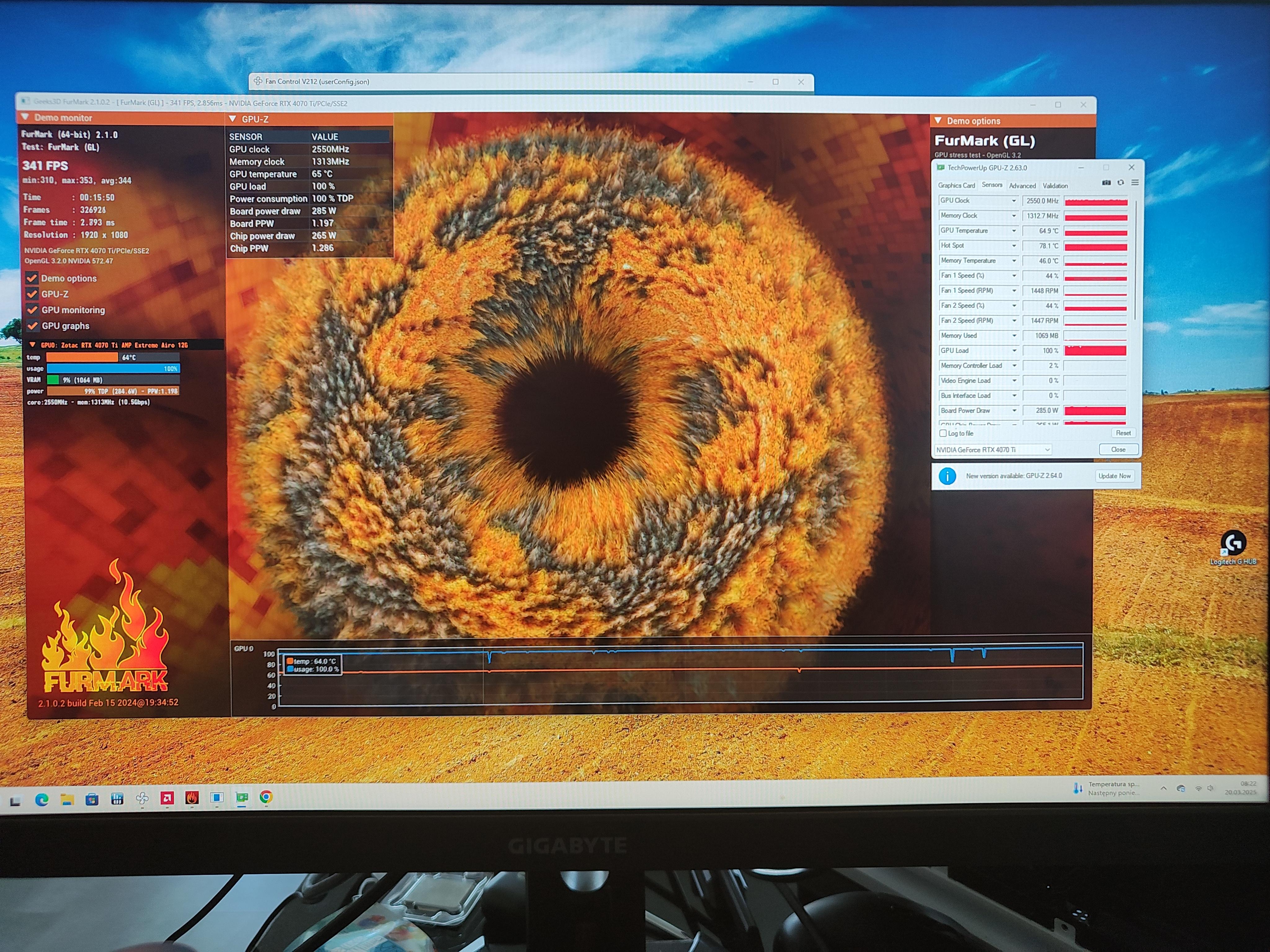The image size is (1270, 952).
Task: Open Fan Control icon in taskbar
Action: coord(142,798)
